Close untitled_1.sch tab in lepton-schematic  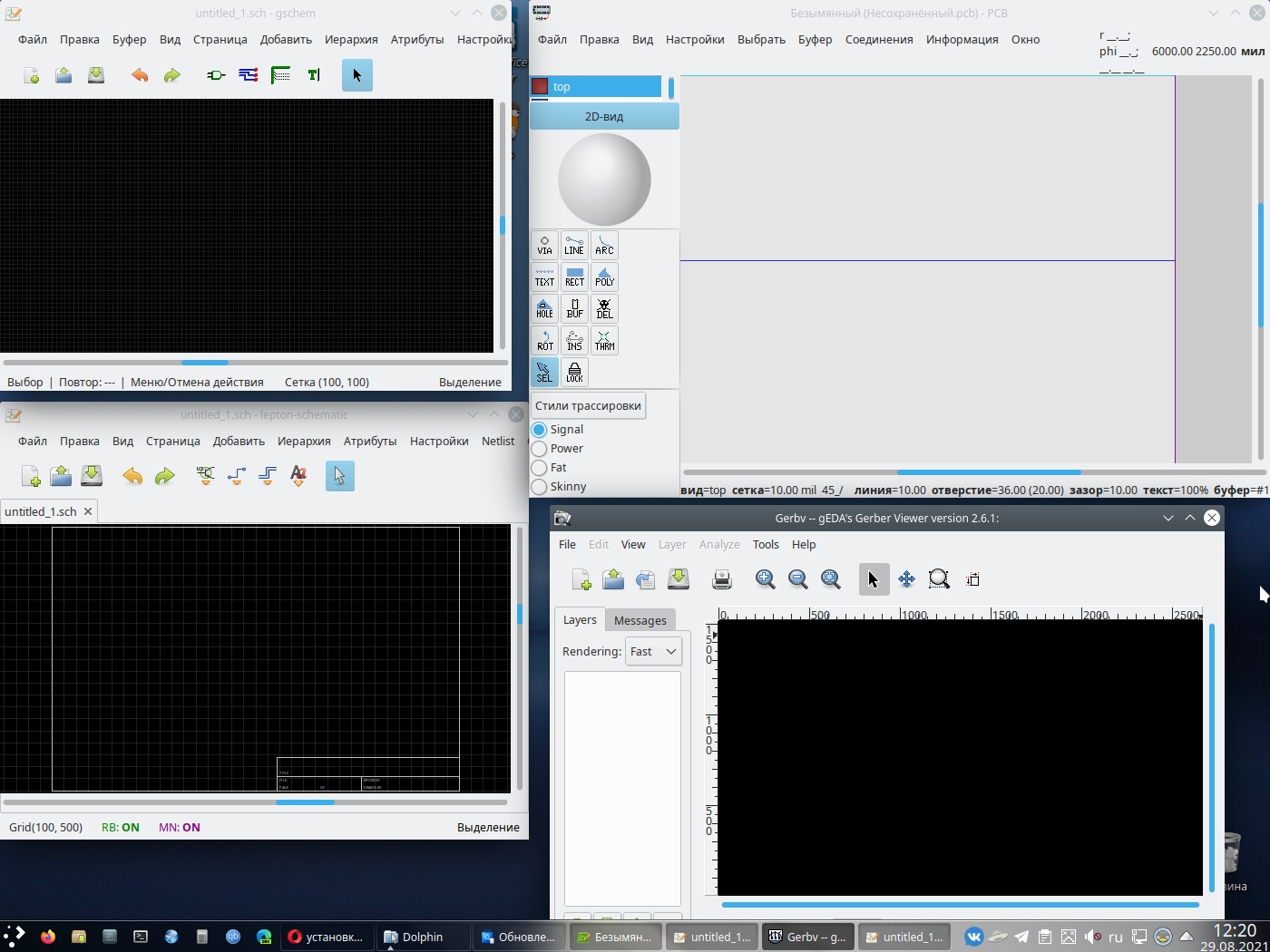pyautogui.click(x=88, y=511)
